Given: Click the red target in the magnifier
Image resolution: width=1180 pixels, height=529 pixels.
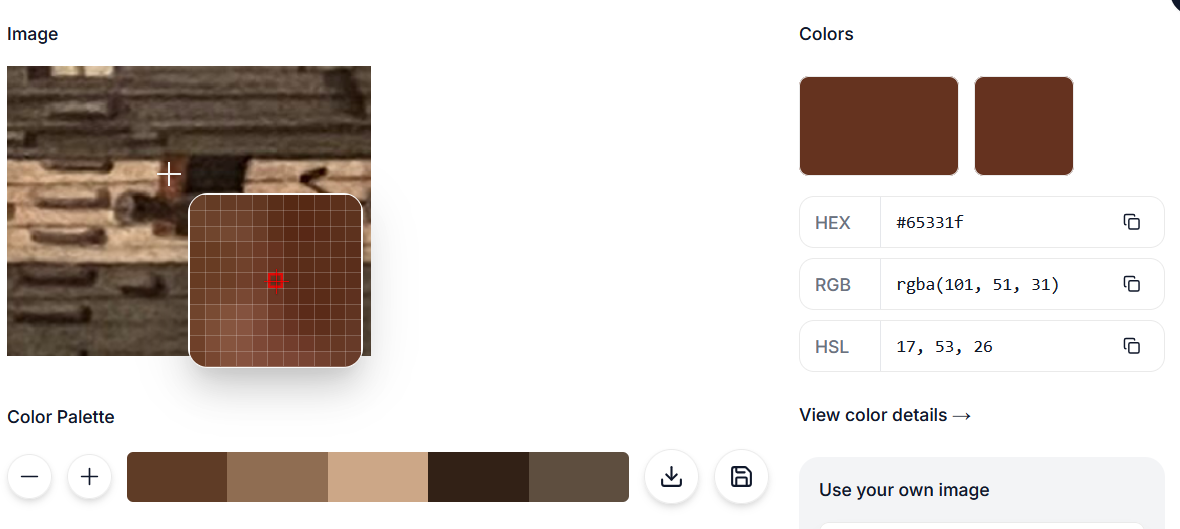Looking at the screenshot, I should [276, 282].
